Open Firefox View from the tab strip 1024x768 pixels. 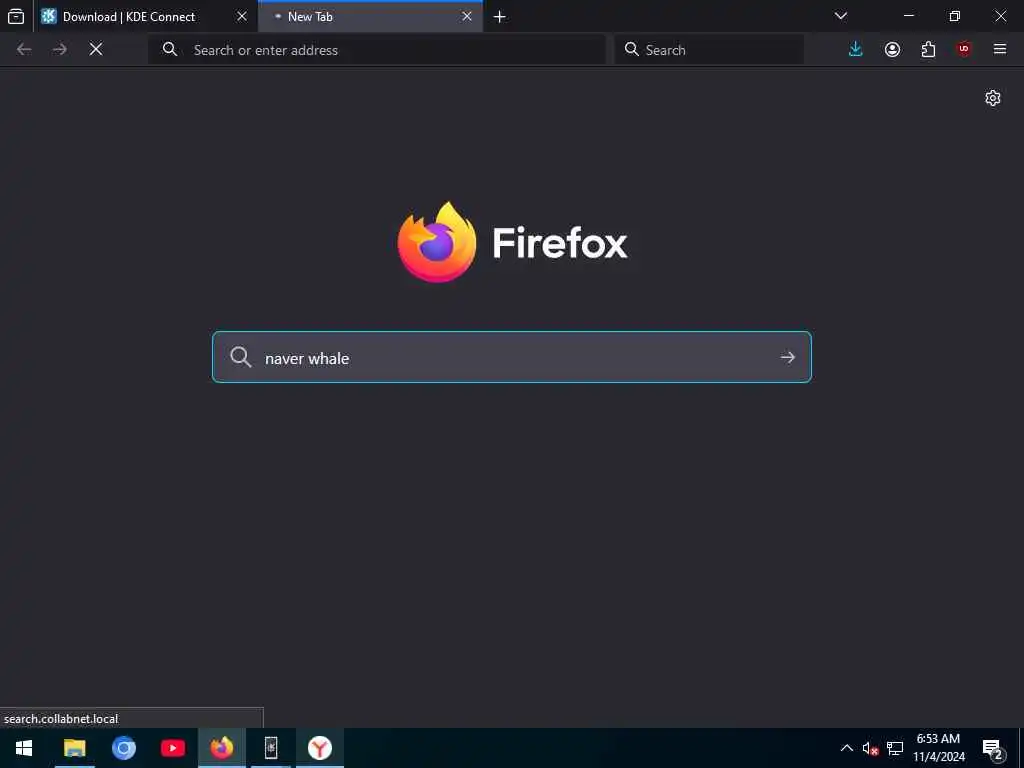point(16,16)
